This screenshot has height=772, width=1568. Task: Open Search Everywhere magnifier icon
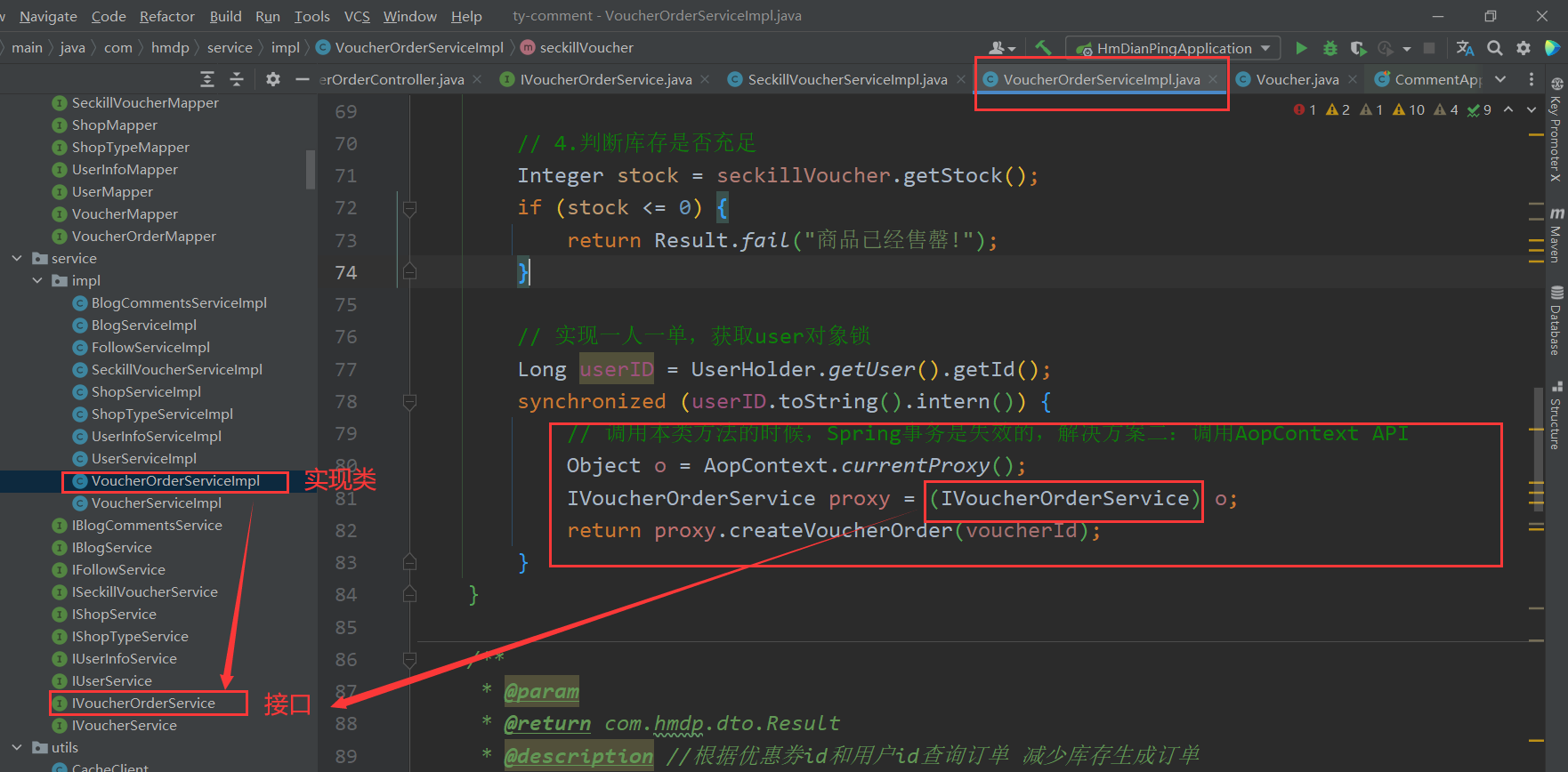1495,48
